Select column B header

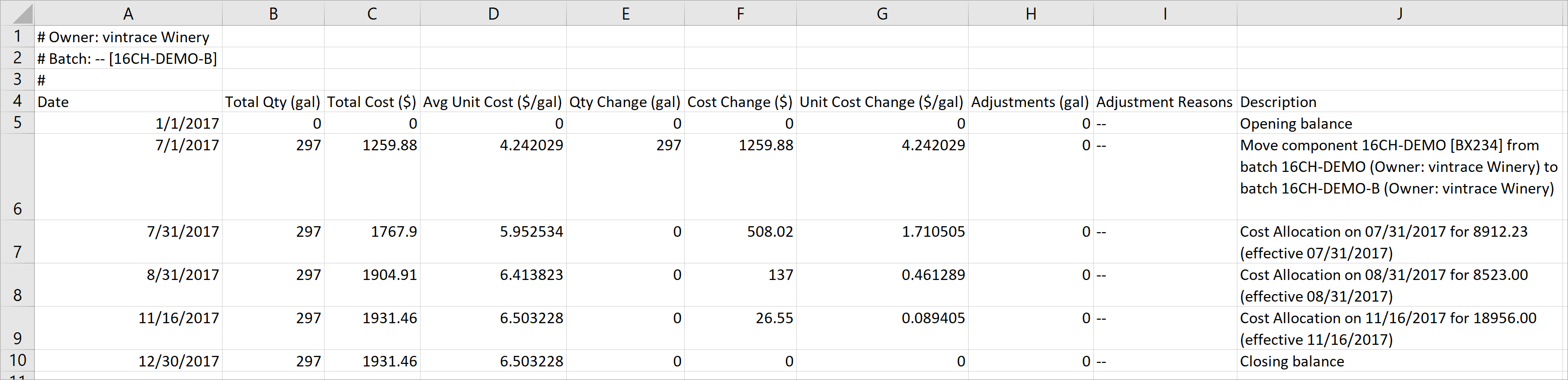(273, 13)
